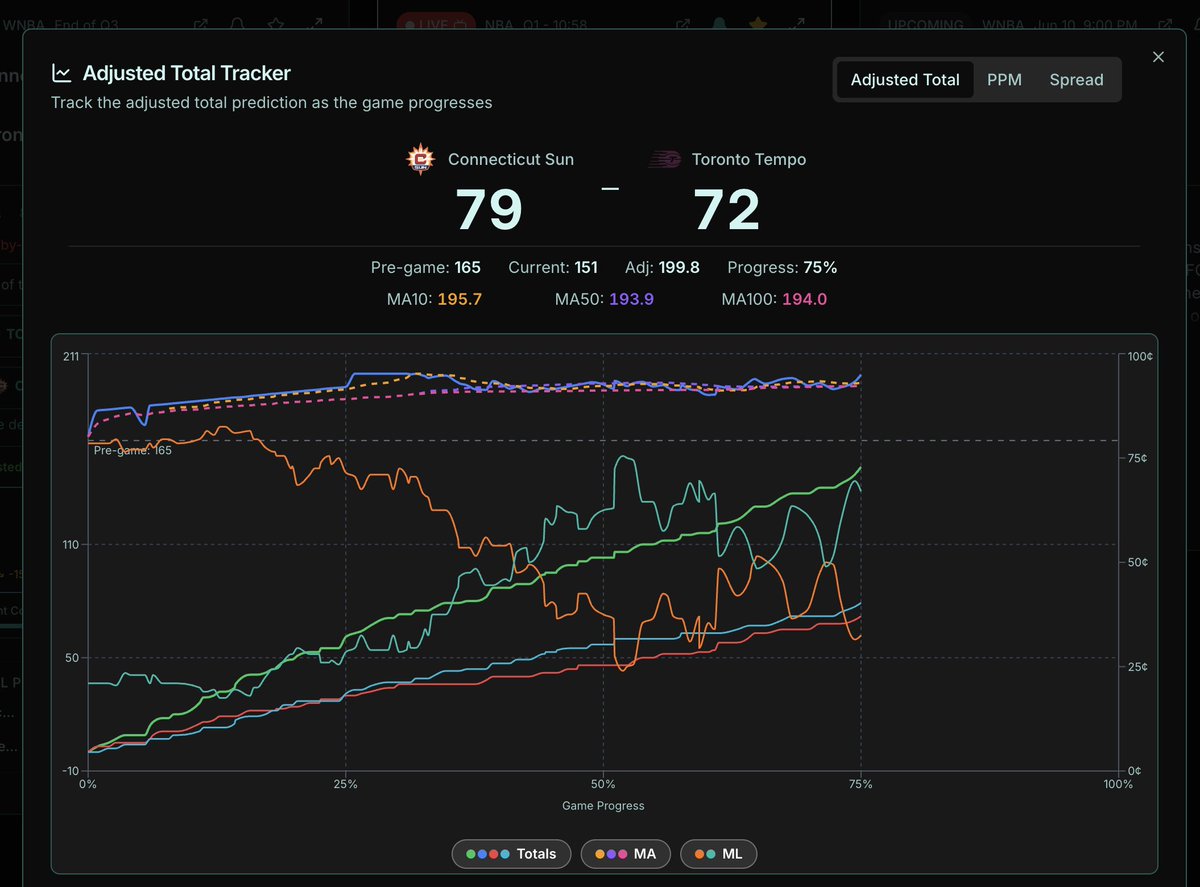Viewport: 1200px width, 887px height.
Task: Click the 100% x-axis label
Action: tap(1118, 785)
